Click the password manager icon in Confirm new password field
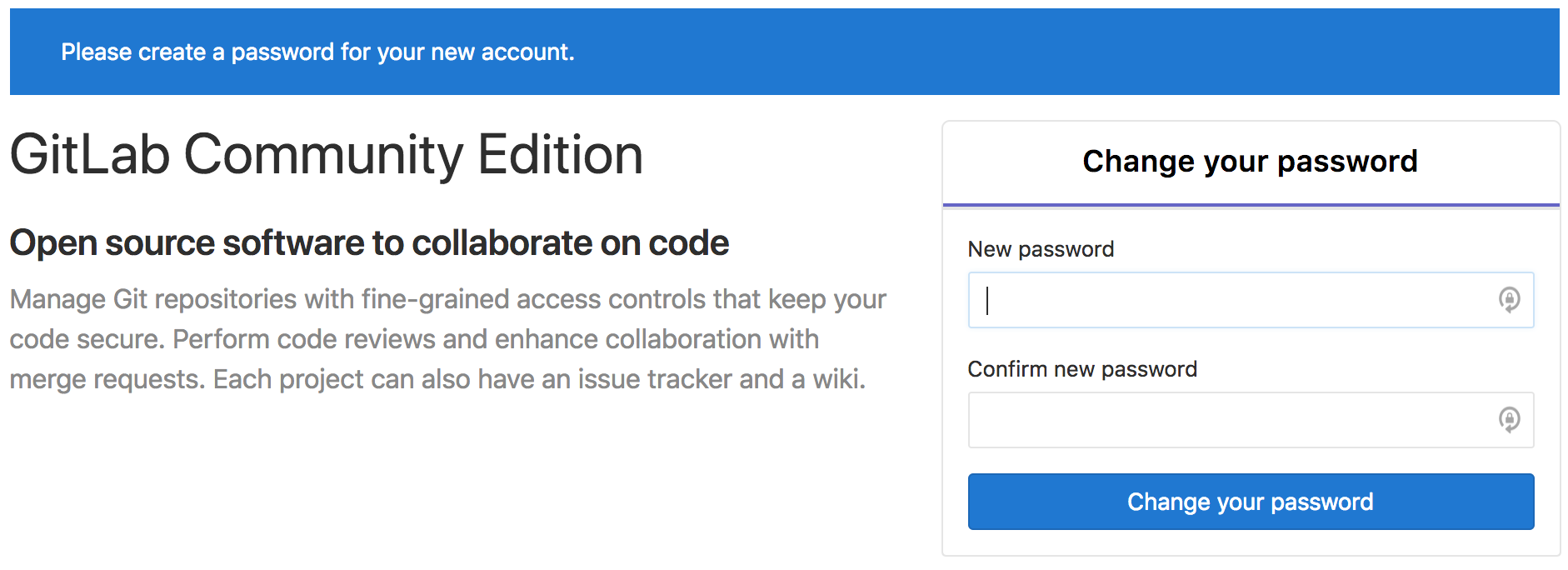The image size is (1568, 570). tap(1509, 419)
